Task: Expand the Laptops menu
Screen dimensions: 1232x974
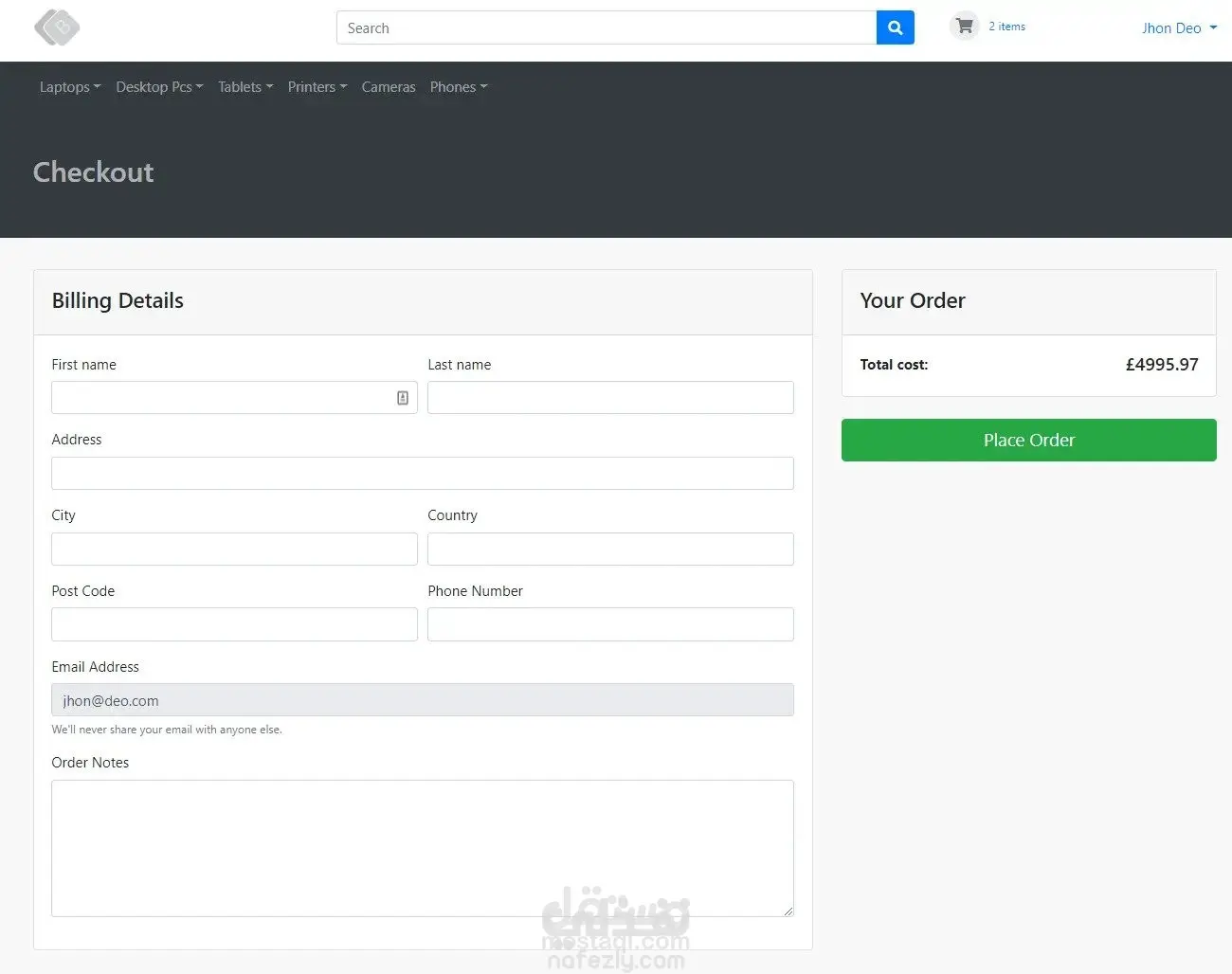Action: pyautogui.click(x=70, y=87)
